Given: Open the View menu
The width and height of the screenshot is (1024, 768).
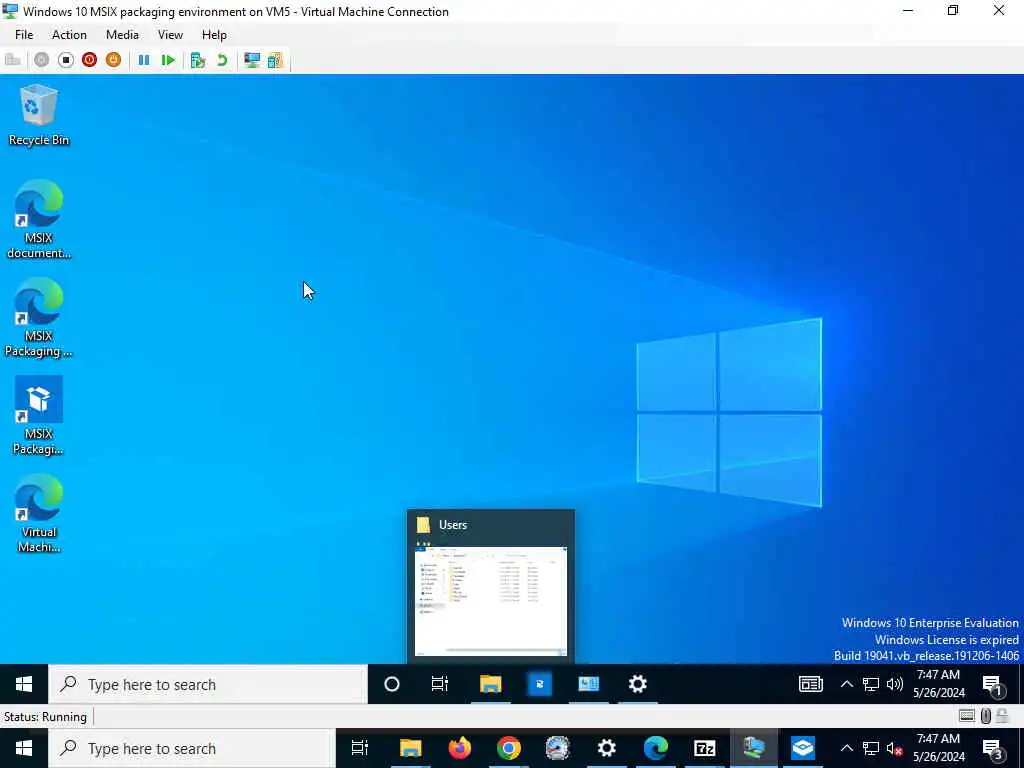Looking at the screenshot, I should (170, 35).
